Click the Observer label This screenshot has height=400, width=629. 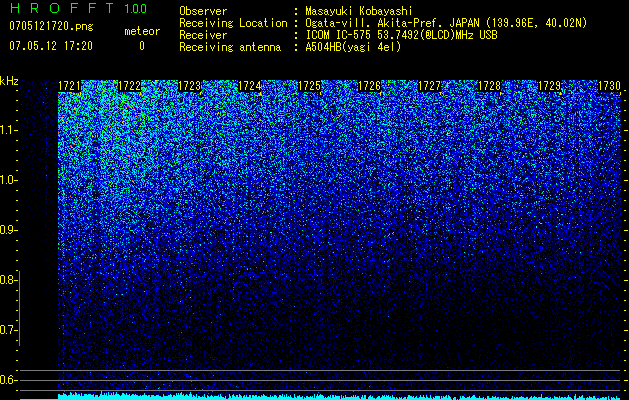click(203, 11)
